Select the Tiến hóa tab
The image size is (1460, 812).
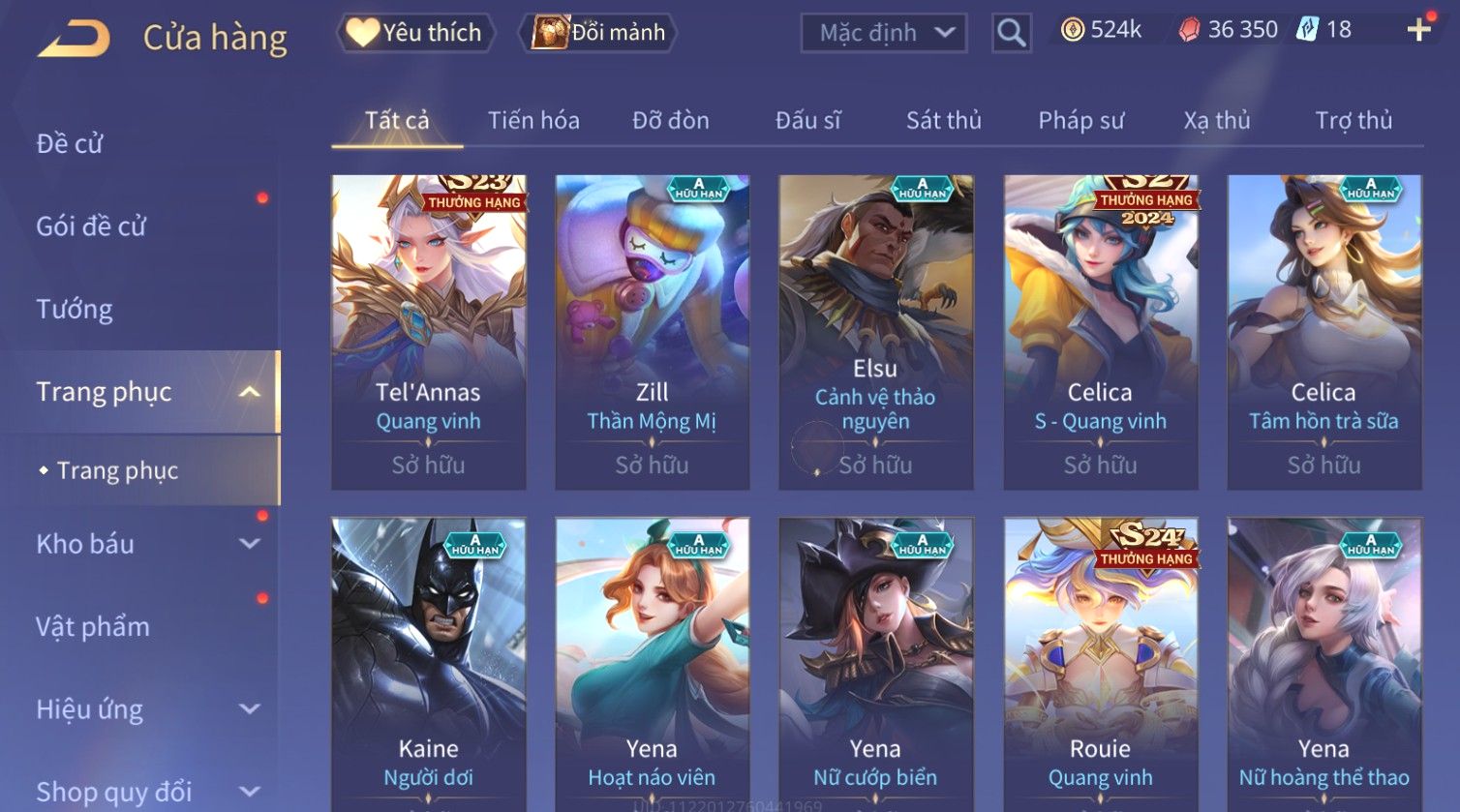(533, 120)
